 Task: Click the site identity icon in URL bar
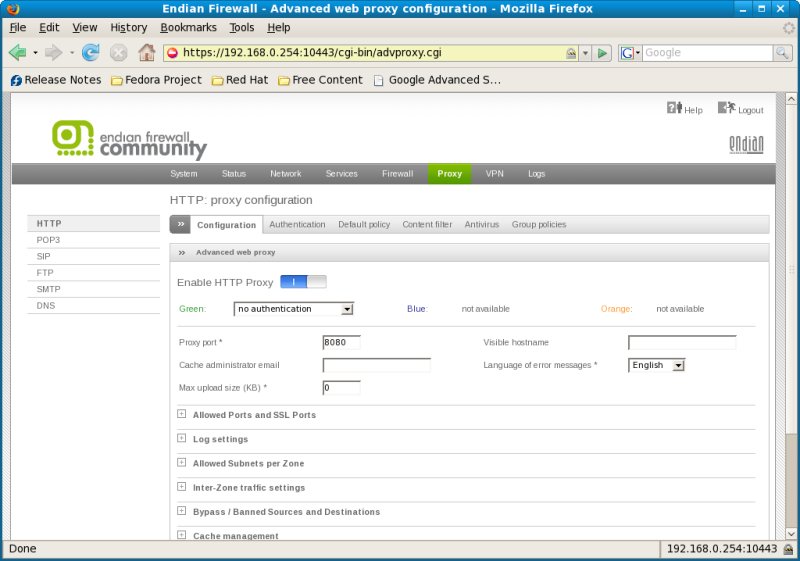pos(172,53)
